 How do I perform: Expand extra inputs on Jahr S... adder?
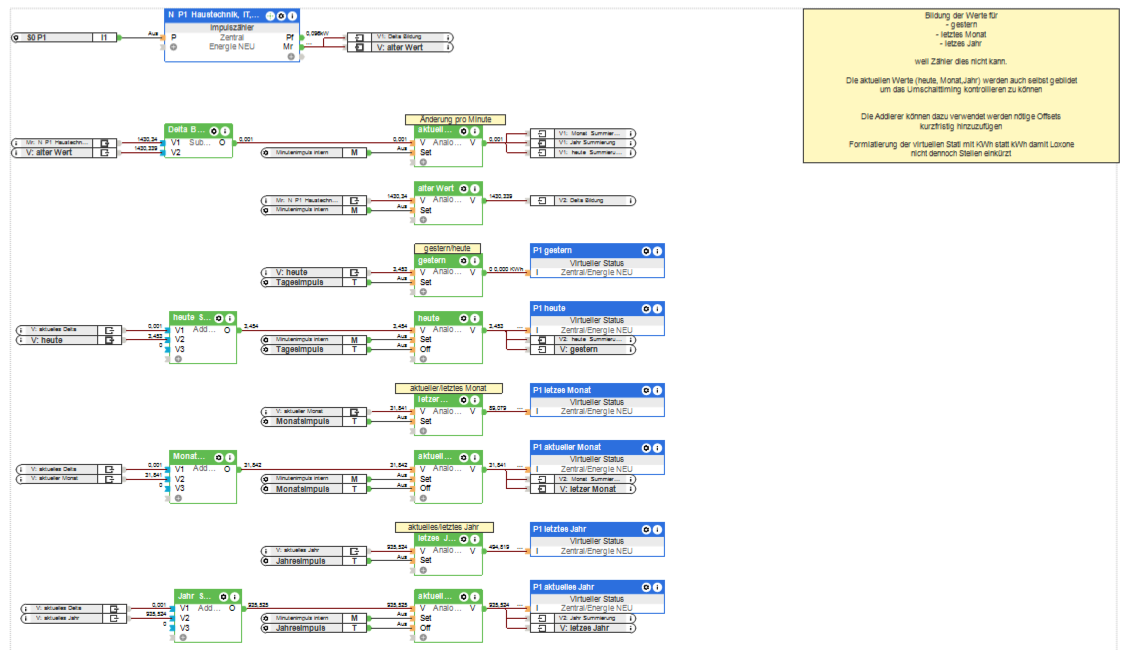(x=183, y=637)
